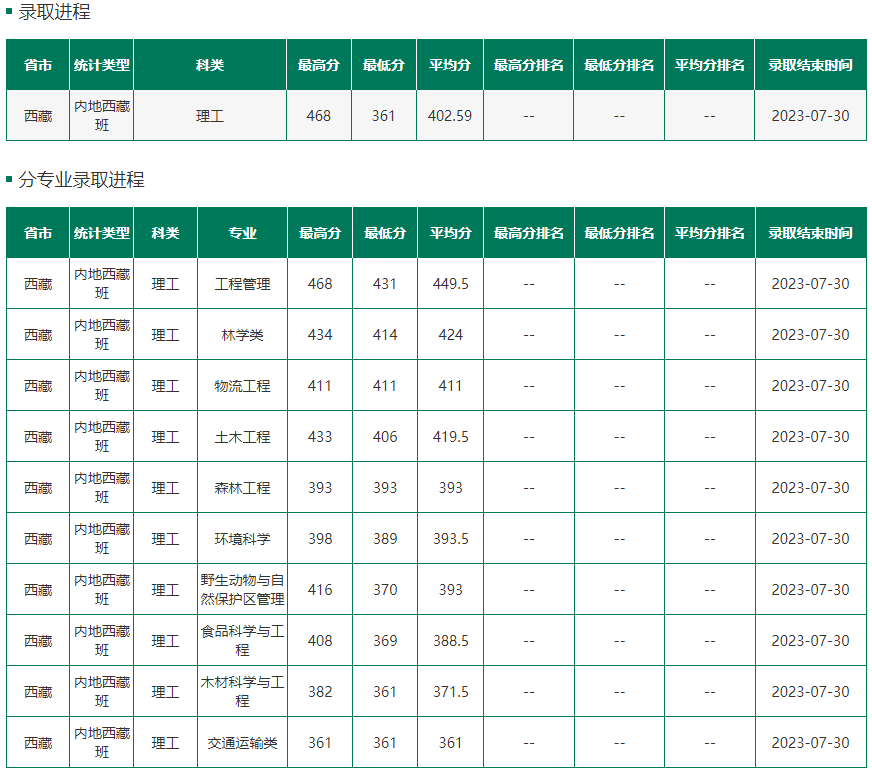The height and width of the screenshot is (778, 872).
Task: Click the lowest score 406 for 土木工程
Action: click(x=385, y=437)
